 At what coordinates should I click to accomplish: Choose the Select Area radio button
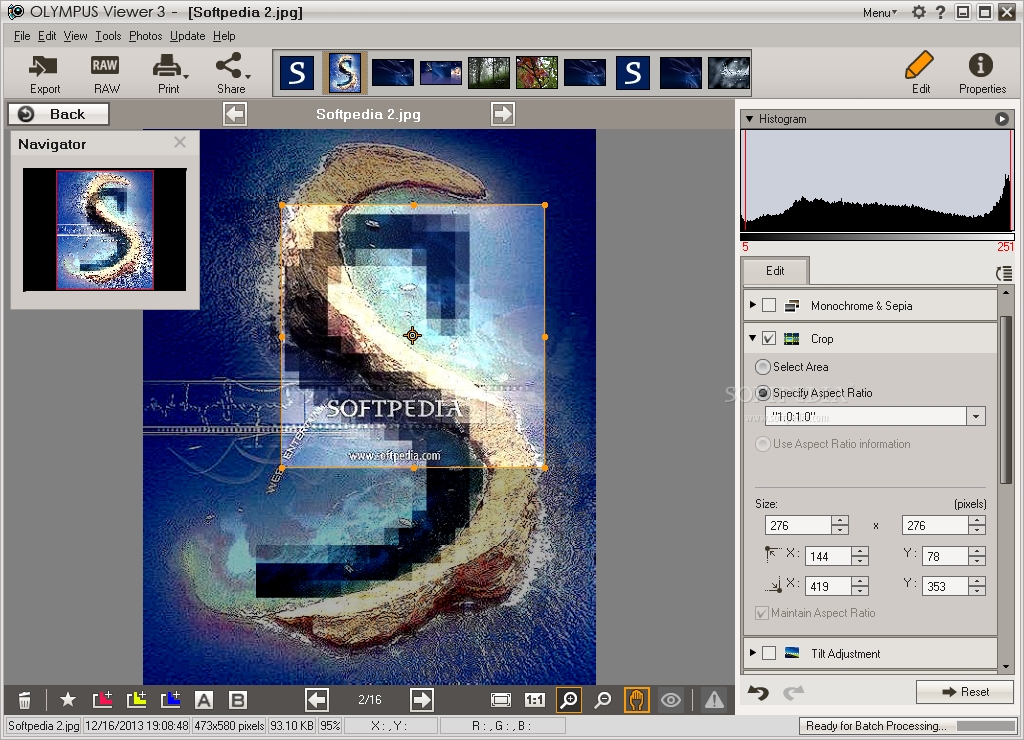pos(762,367)
